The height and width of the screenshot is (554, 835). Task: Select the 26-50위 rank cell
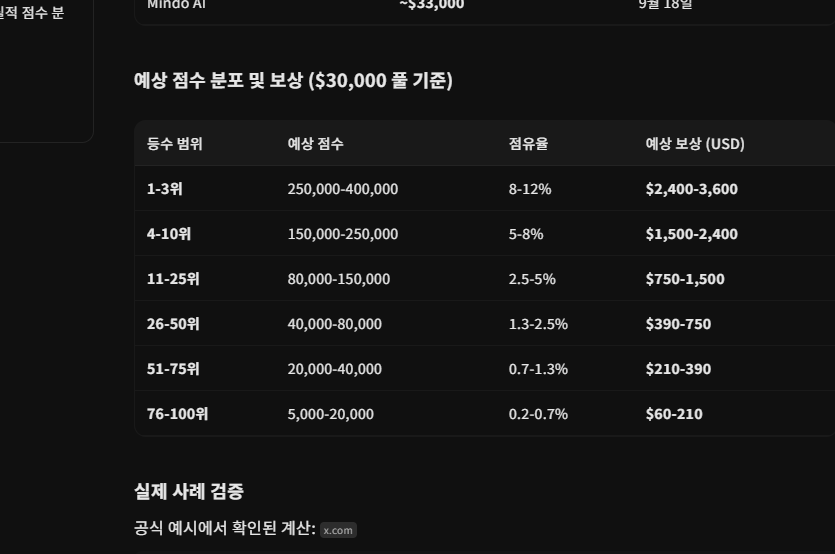(x=173, y=324)
